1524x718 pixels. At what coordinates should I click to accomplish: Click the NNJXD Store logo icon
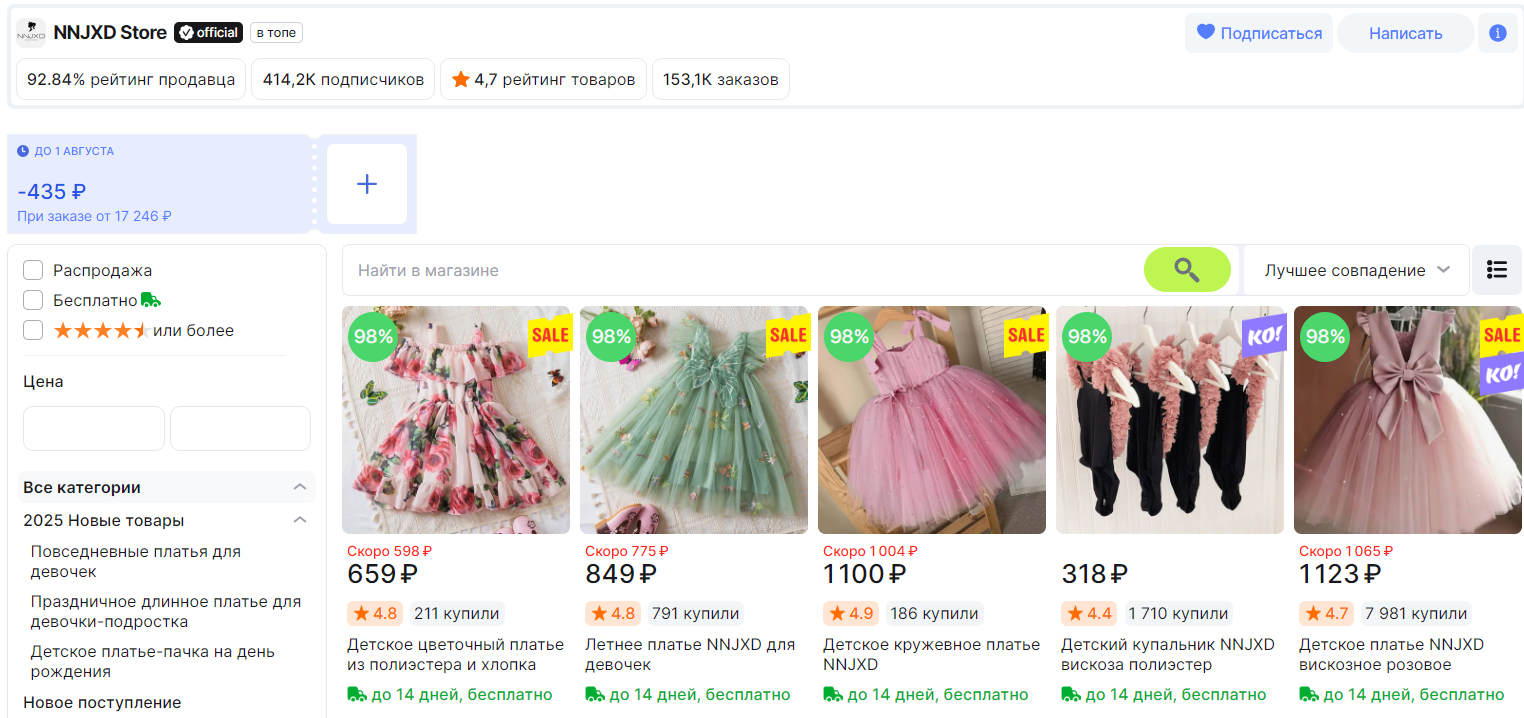(30, 33)
